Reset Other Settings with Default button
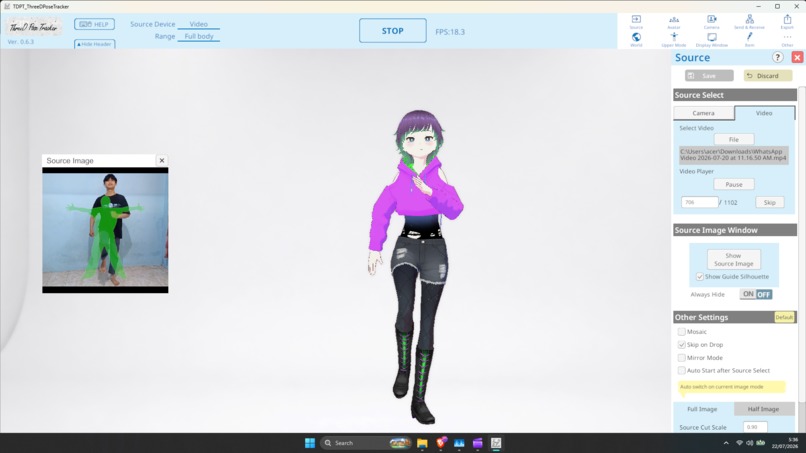 pyautogui.click(x=784, y=317)
